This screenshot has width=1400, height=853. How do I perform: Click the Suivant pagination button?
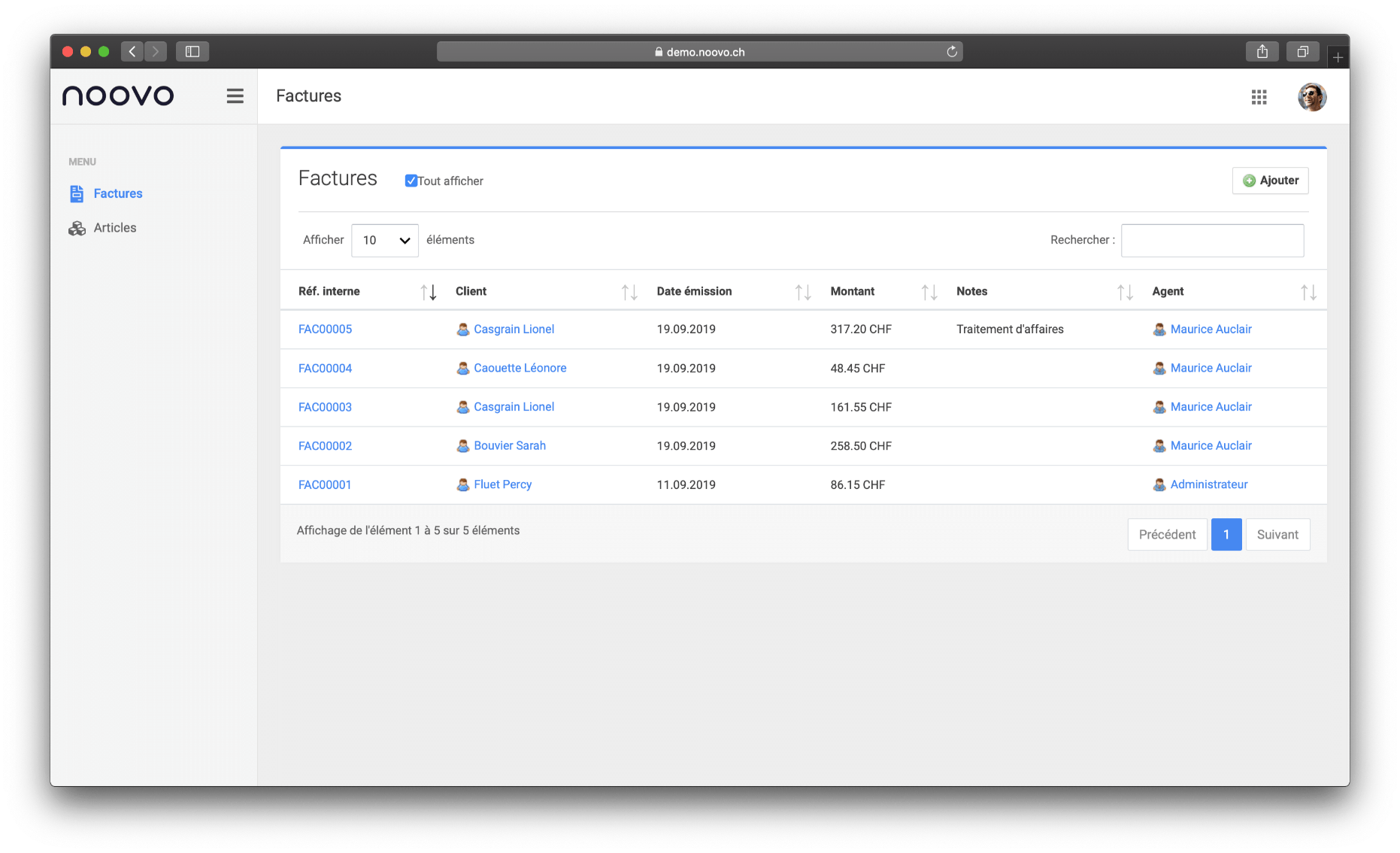[1277, 535]
